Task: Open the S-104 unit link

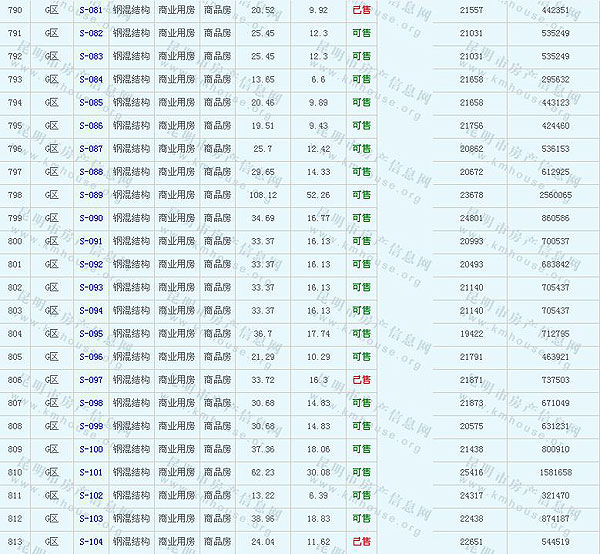Action: (x=90, y=542)
